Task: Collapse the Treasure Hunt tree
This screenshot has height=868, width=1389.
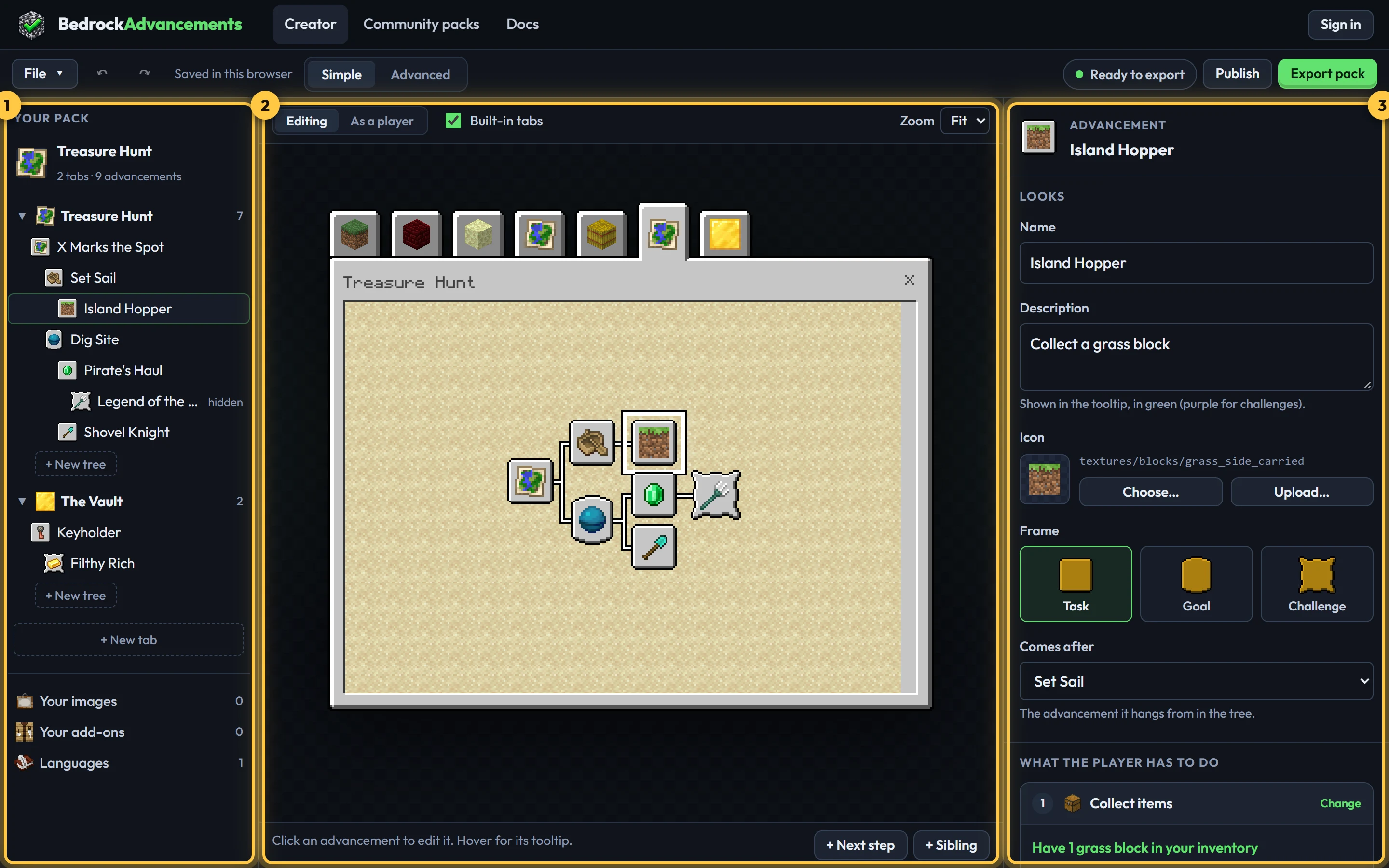Action: click(22, 216)
